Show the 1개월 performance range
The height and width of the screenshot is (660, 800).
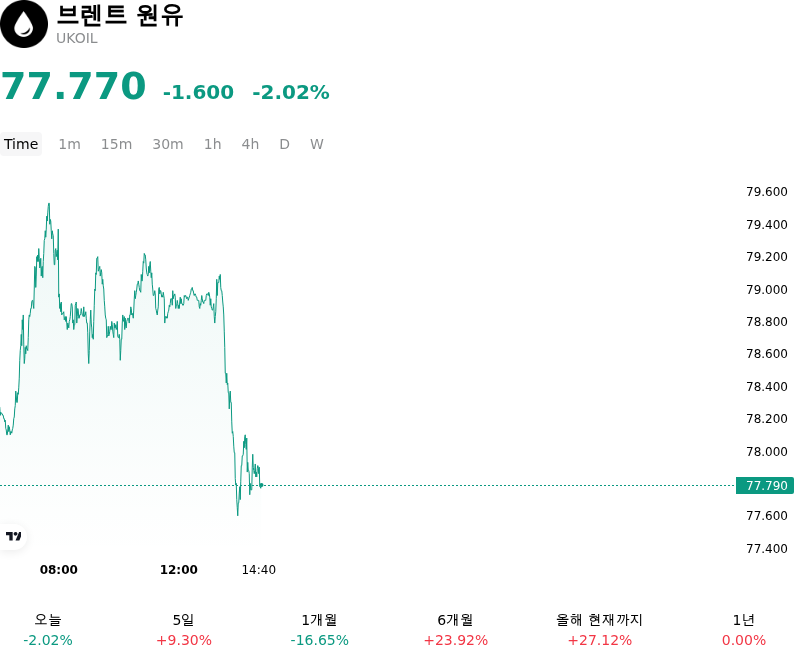pos(319,629)
